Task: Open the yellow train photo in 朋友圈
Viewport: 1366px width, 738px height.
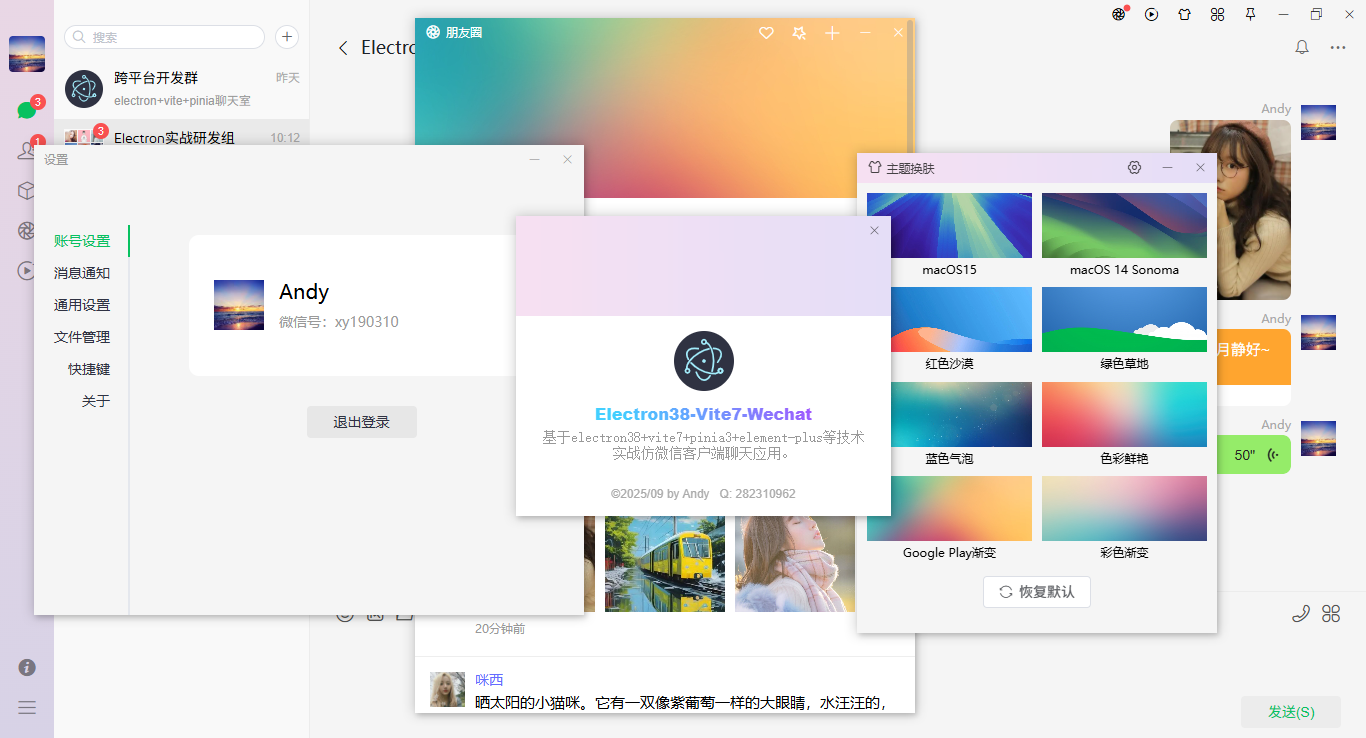Action: 665,564
